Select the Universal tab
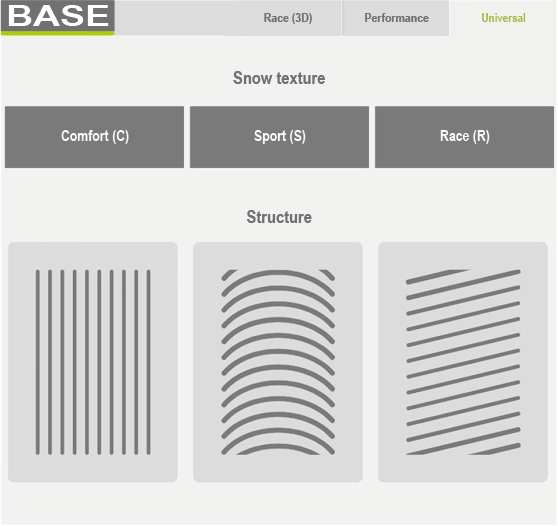The height and width of the screenshot is (526, 558). pyautogui.click(x=503, y=18)
